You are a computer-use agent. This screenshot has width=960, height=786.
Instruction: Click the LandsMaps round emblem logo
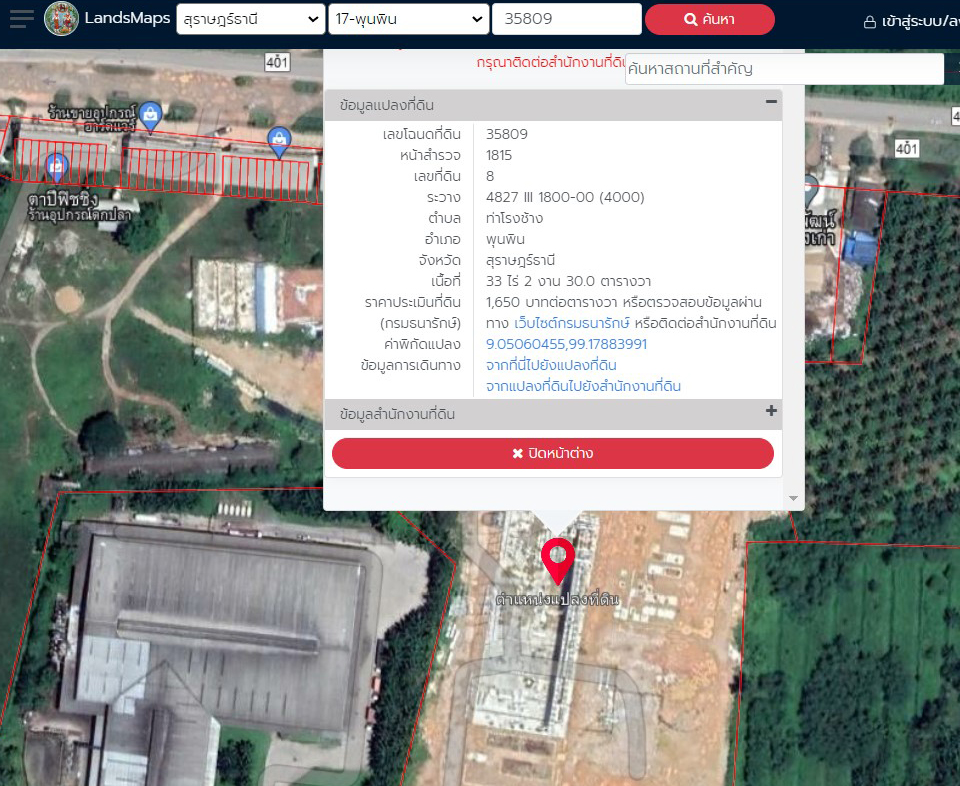point(61,19)
